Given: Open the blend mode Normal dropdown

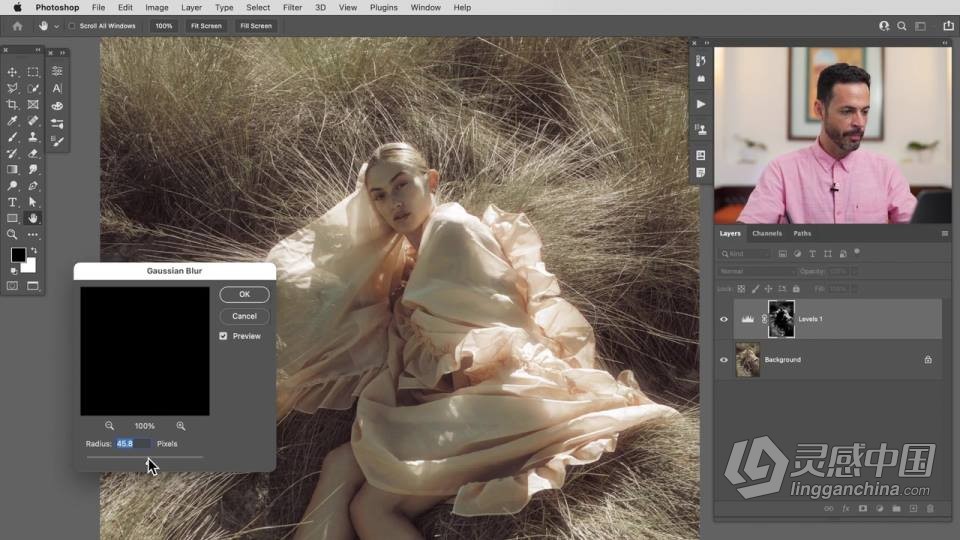Looking at the screenshot, I should [x=757, y=271].
